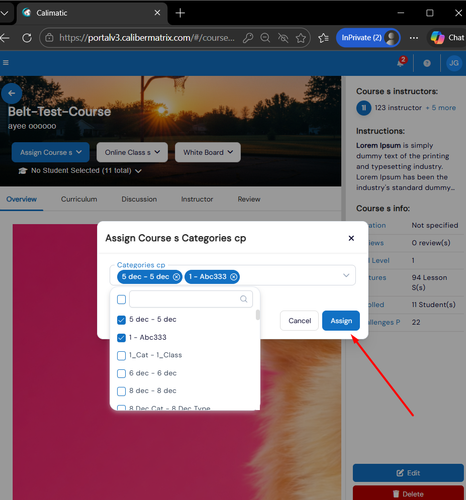Remove the '1 - Abc333' chip
Image resolution: width=466 pixels, height=500 pixels.
[234, 277]
